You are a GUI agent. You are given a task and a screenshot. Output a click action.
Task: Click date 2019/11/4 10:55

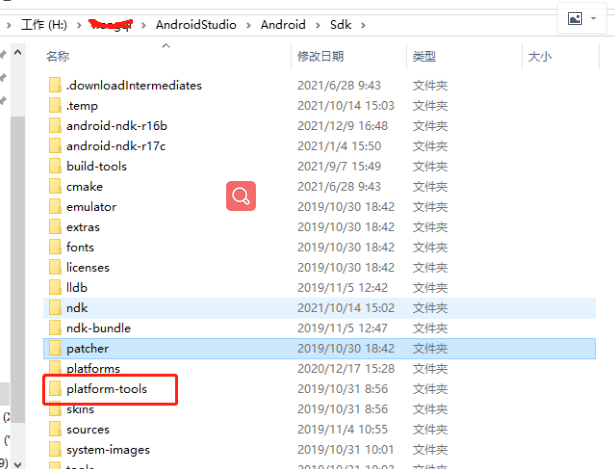click(x=342, y=429)
